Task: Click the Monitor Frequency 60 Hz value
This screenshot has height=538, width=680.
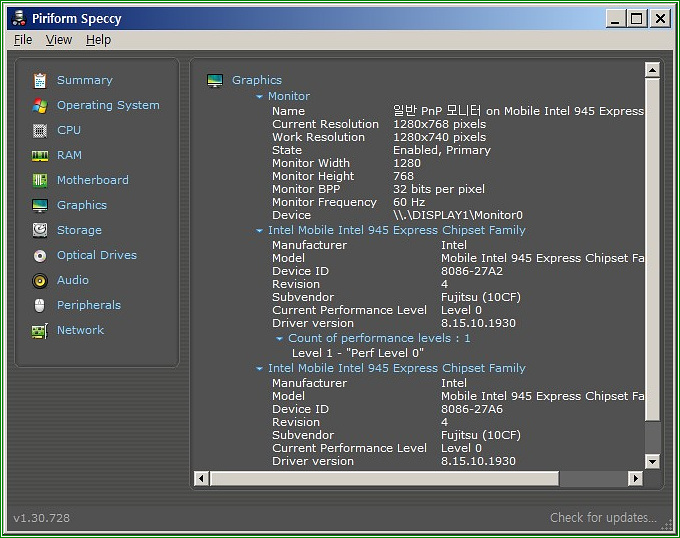Action: (409, 202)
